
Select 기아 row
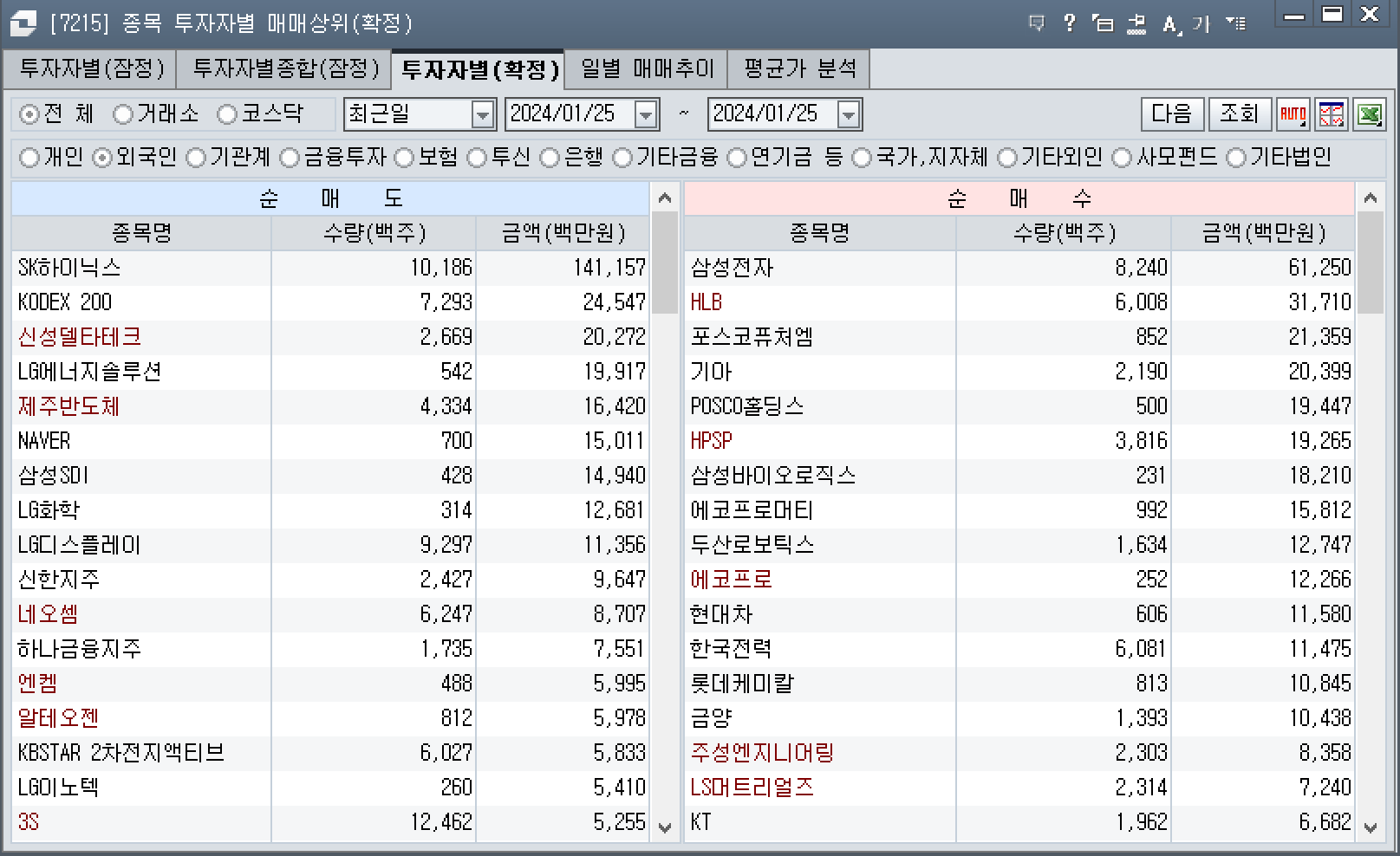pyautogui.click(x=1019, y=372)
